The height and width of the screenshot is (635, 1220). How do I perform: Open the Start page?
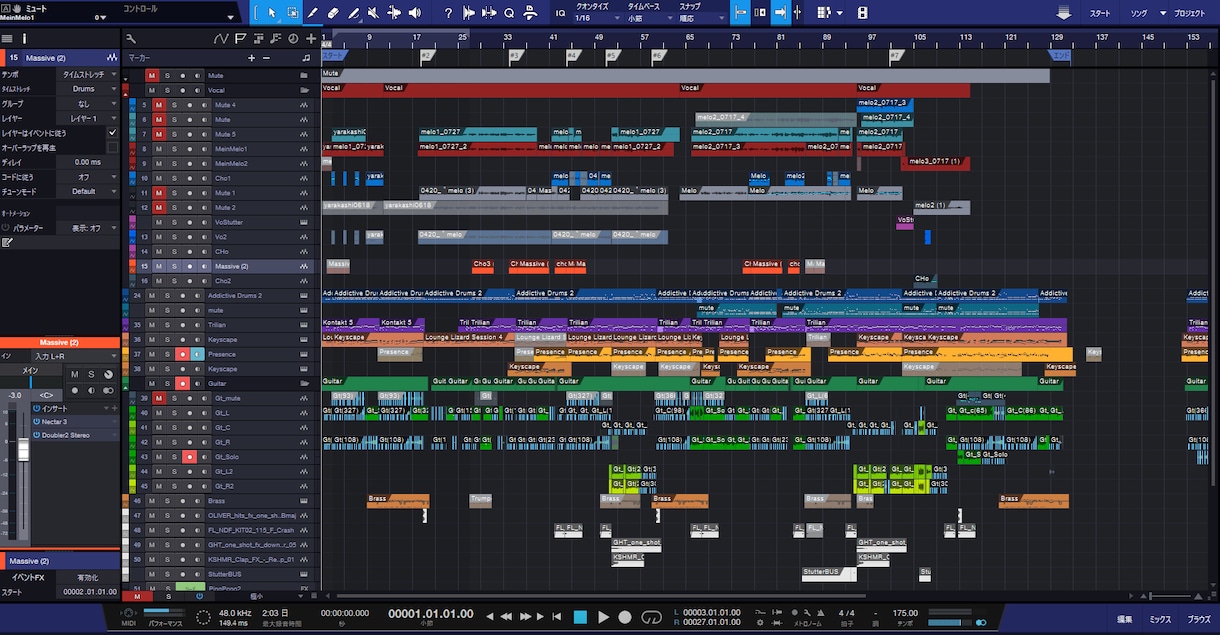tap(1100, 14)
